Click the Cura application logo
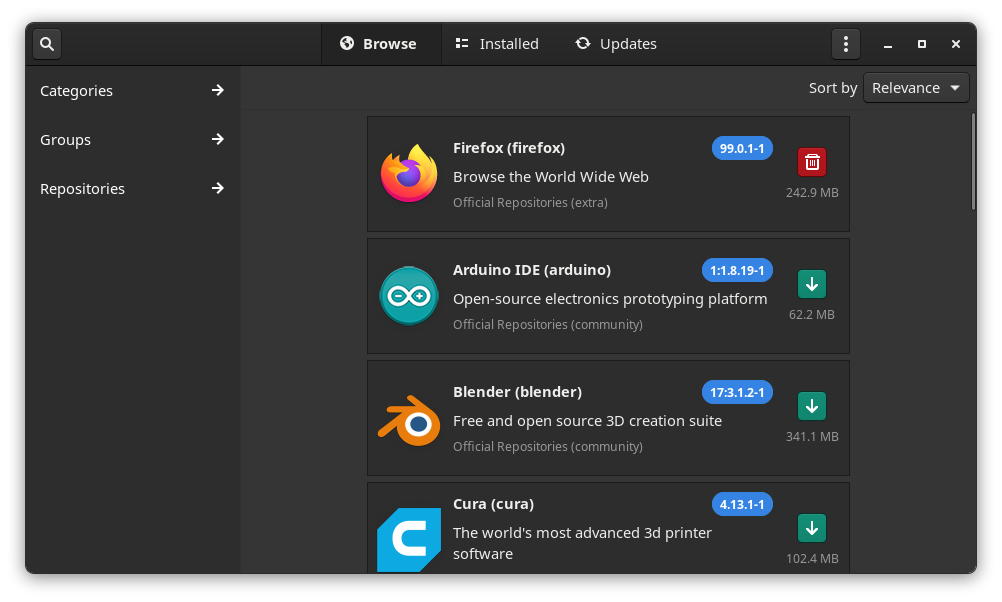The width and height of the screenshot is (1002, 602). (409, 540)
